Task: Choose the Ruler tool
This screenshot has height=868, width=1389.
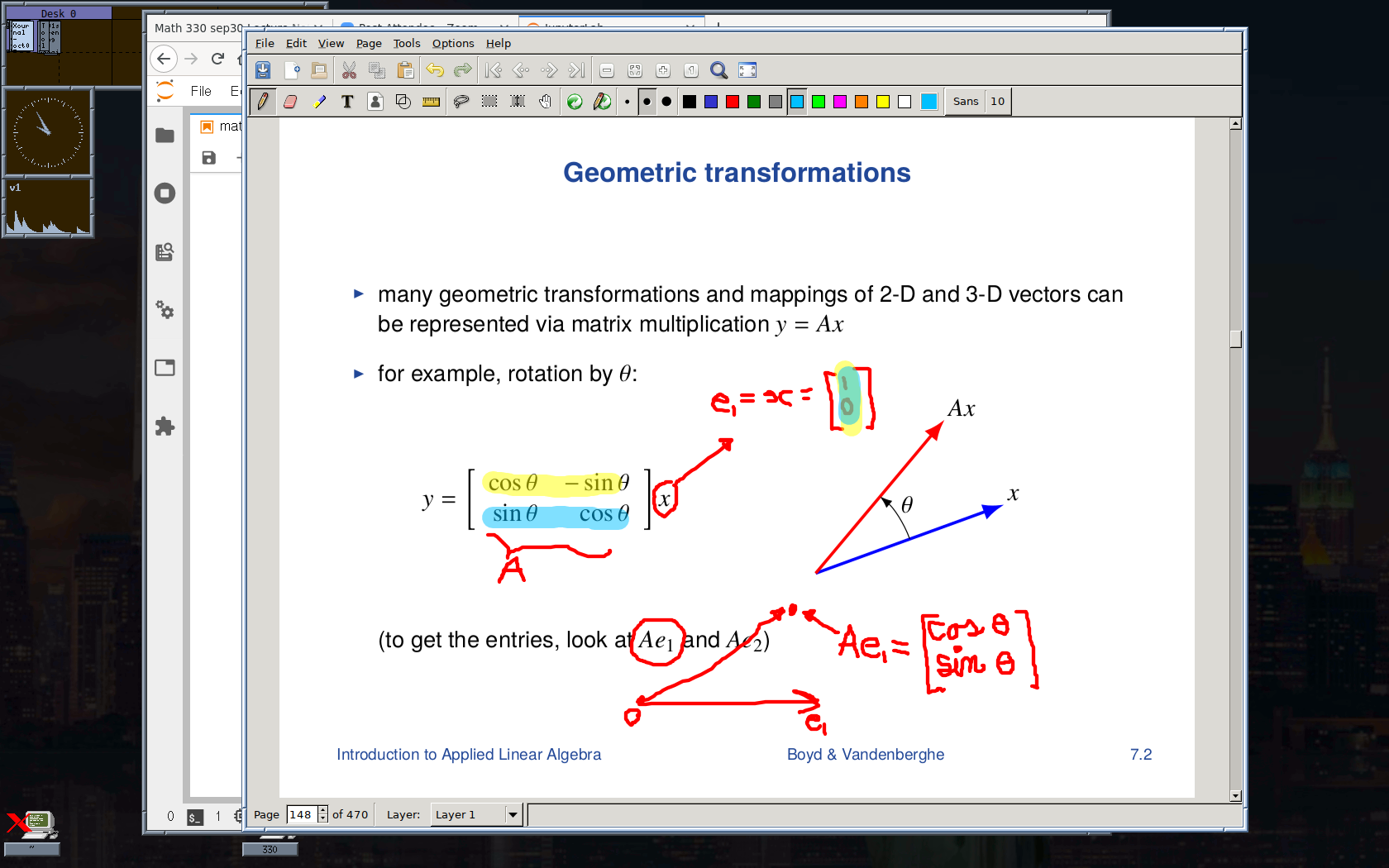Action: 431,102
